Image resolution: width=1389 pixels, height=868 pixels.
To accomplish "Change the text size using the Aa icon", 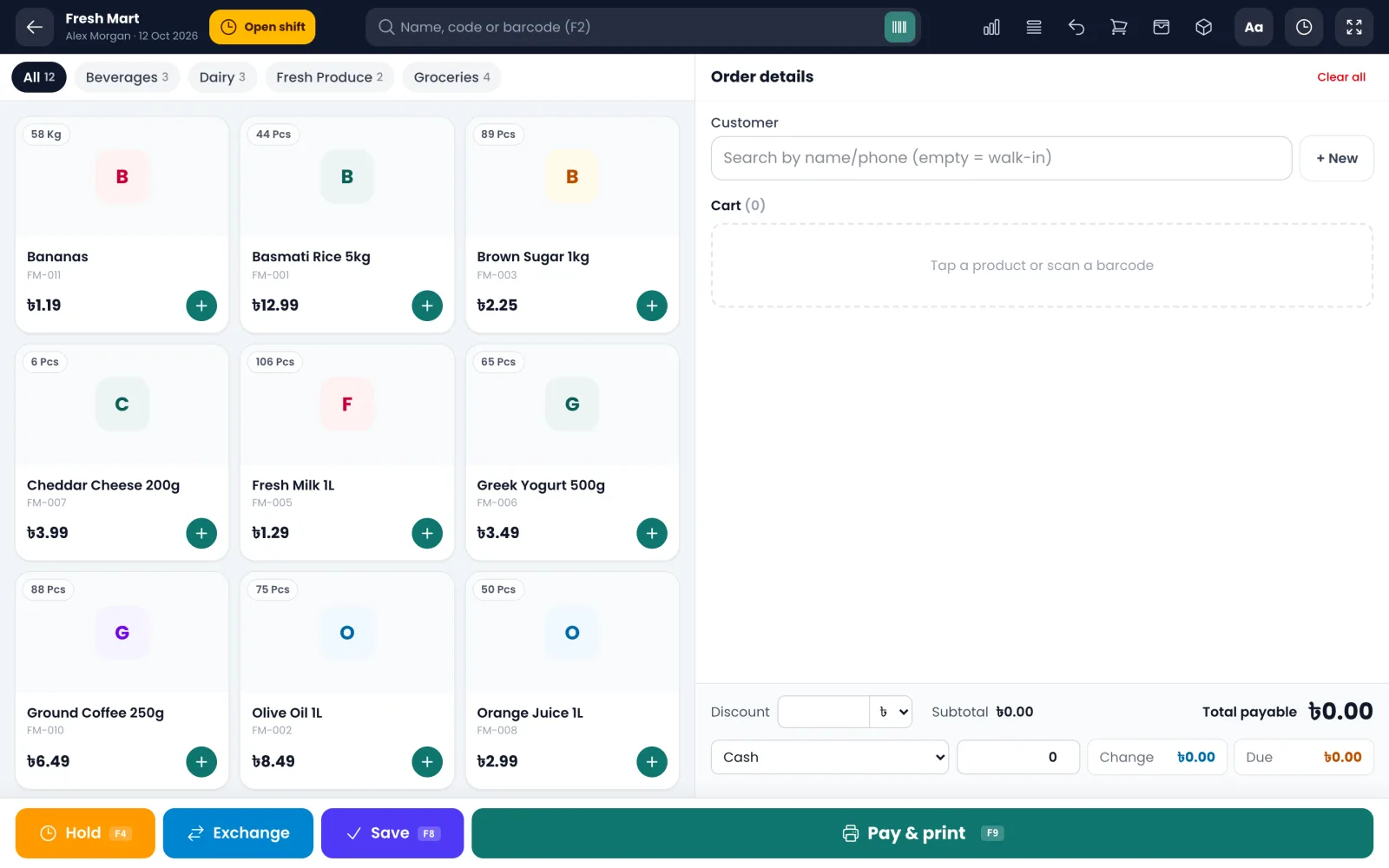I will pyautogui.click(x=1254, y=27).
